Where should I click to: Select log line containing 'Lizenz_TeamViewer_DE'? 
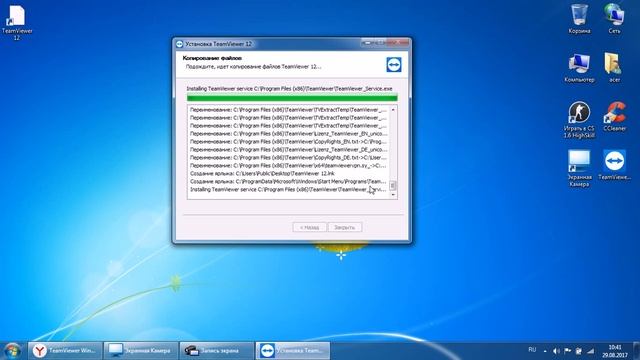click(288, 149)
